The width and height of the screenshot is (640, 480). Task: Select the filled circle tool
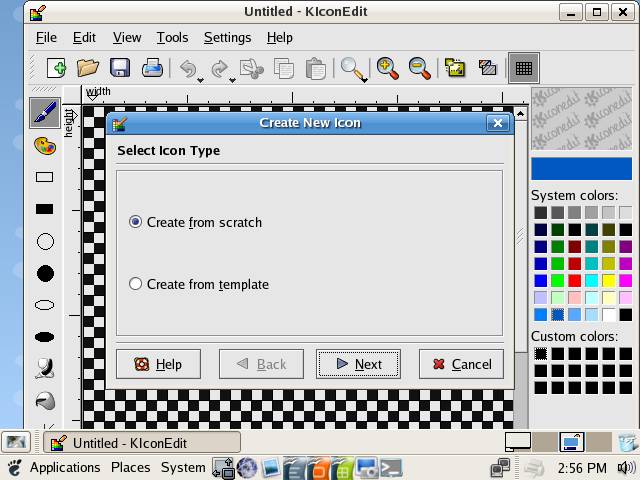[x=44, y=273]
